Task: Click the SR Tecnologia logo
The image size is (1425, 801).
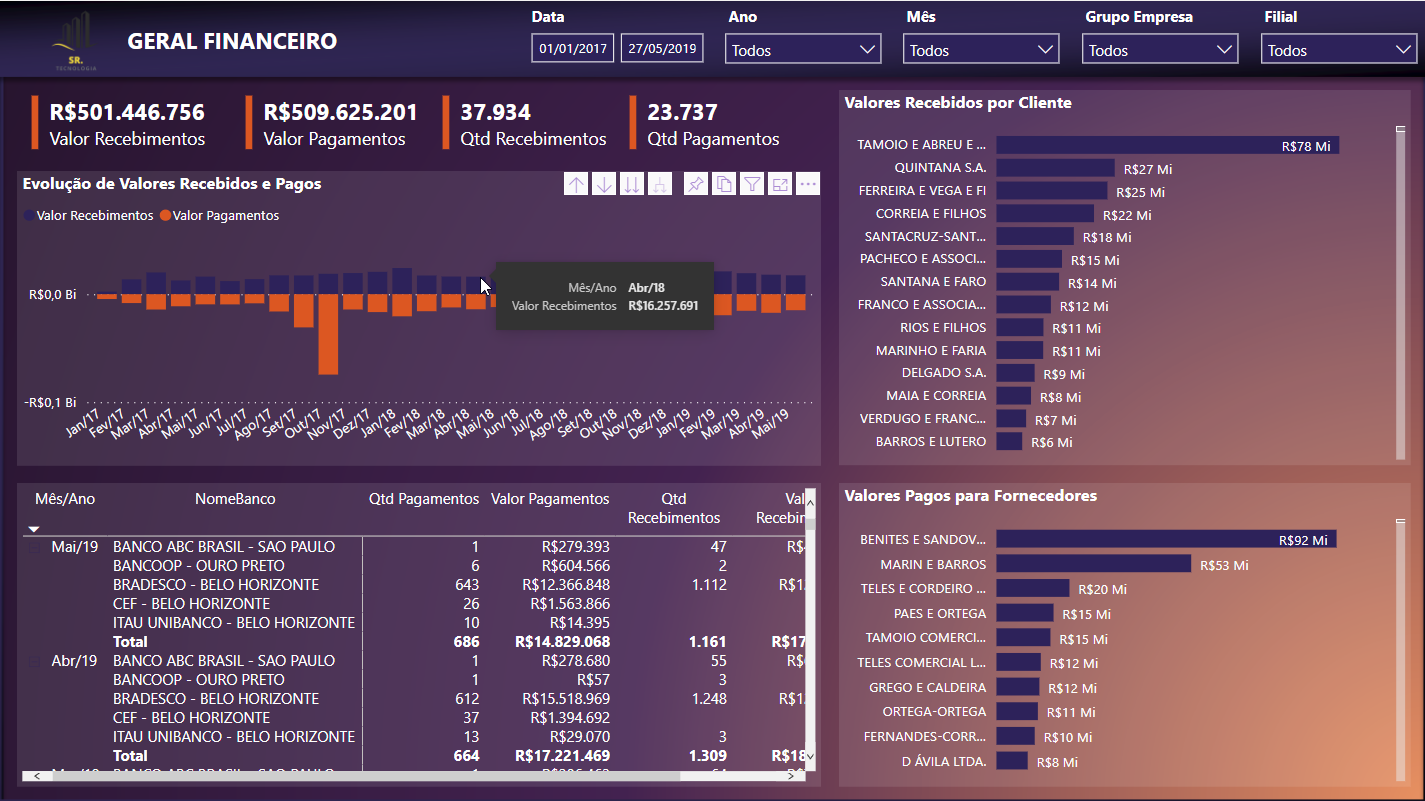Action: pos(76,41)
